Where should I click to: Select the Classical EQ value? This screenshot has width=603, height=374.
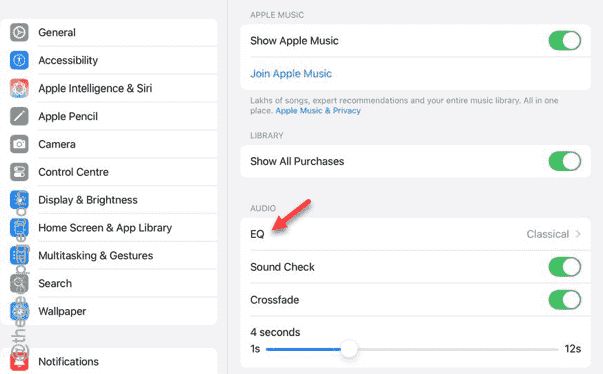pos(548,234)
